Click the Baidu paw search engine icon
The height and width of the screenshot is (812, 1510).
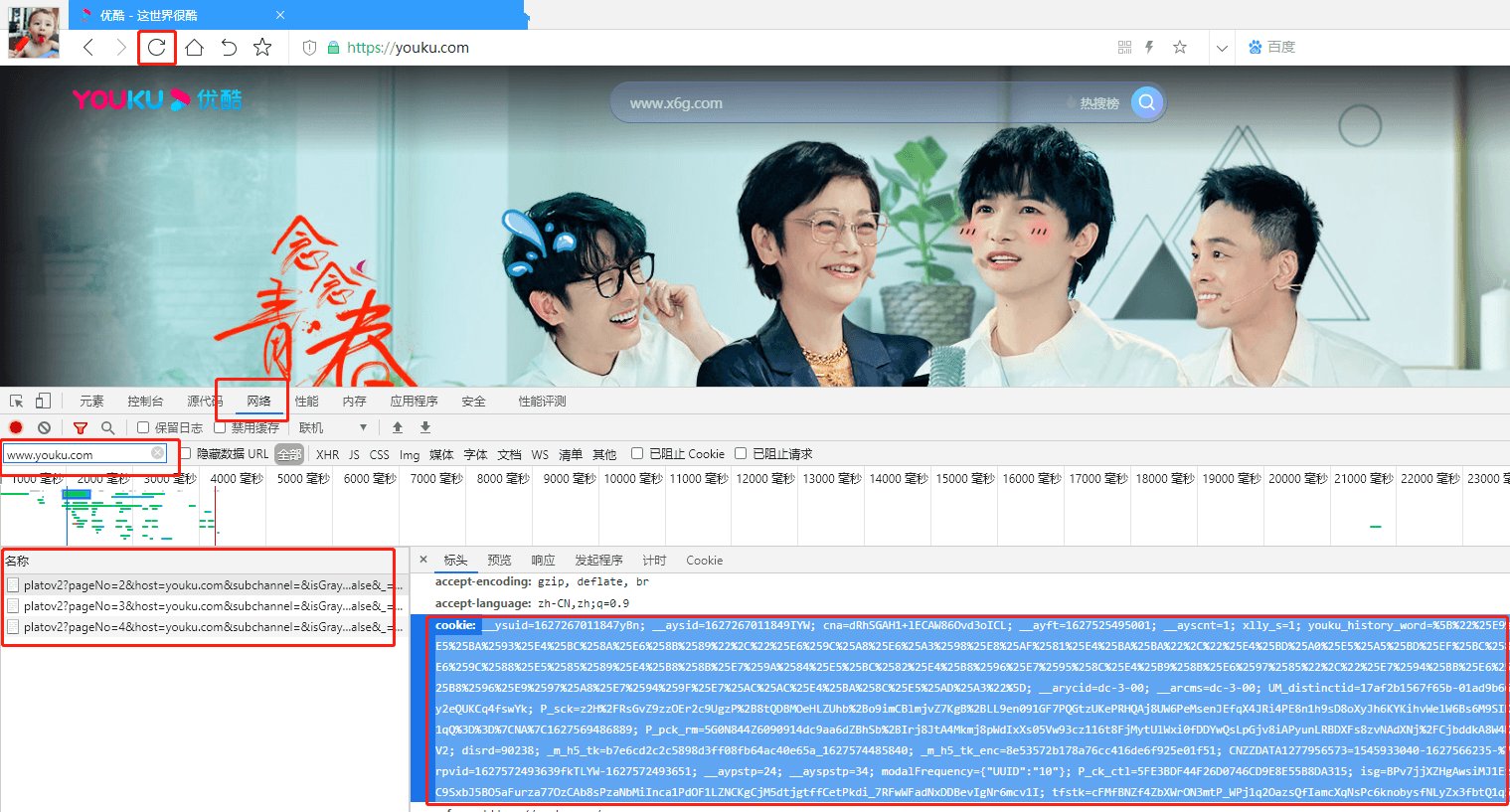point(1255,47)
